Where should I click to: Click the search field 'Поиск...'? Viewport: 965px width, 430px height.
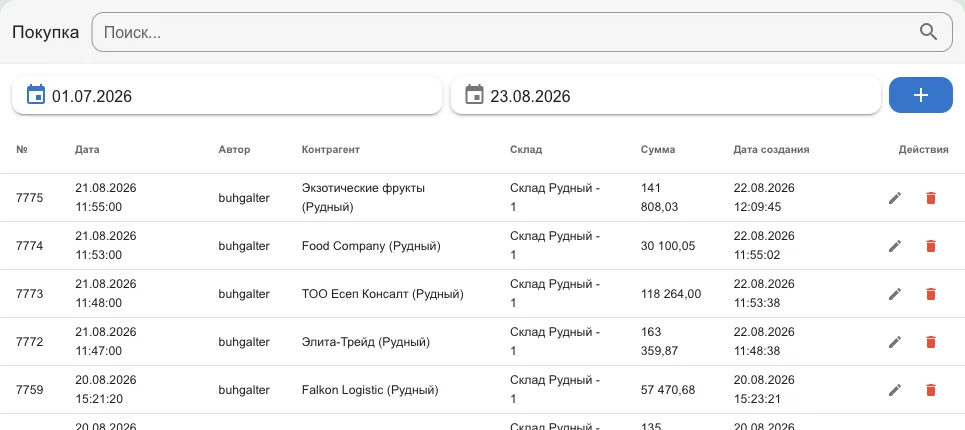[522, 32]
